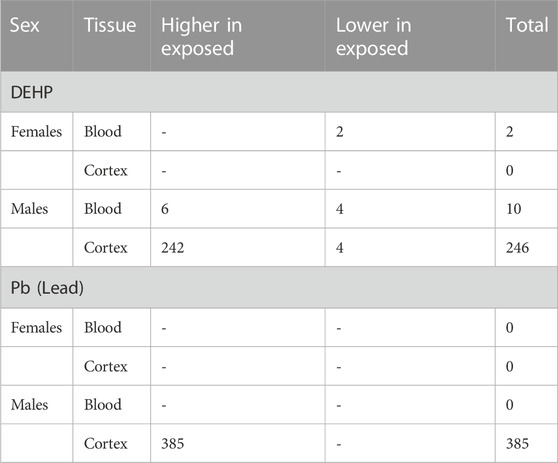Click the Cortex cell in the 385 row

click(x=106, y=443)
